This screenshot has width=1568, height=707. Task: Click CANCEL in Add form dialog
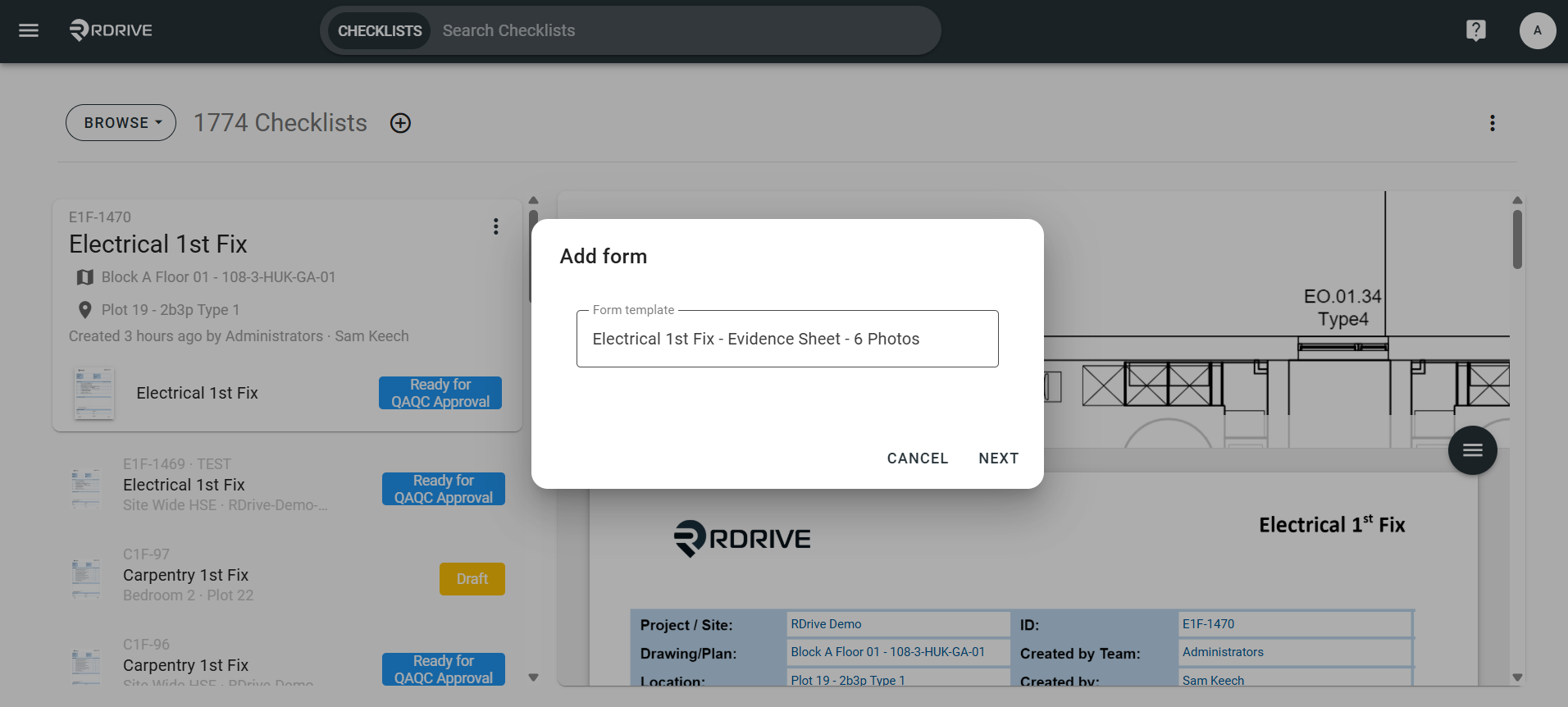[x=917, y=458]
